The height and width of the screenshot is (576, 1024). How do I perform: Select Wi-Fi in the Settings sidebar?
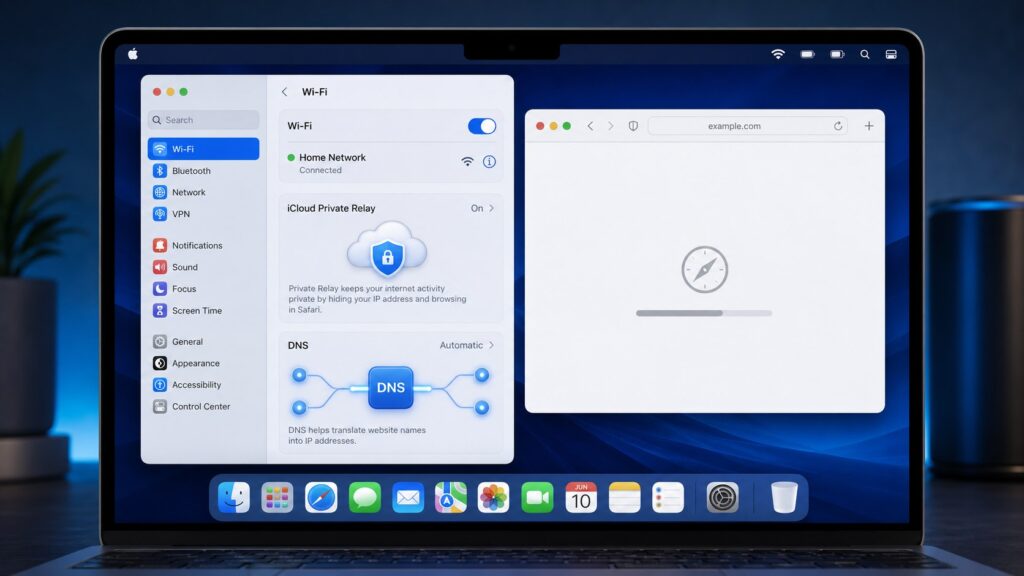point(203,149)
